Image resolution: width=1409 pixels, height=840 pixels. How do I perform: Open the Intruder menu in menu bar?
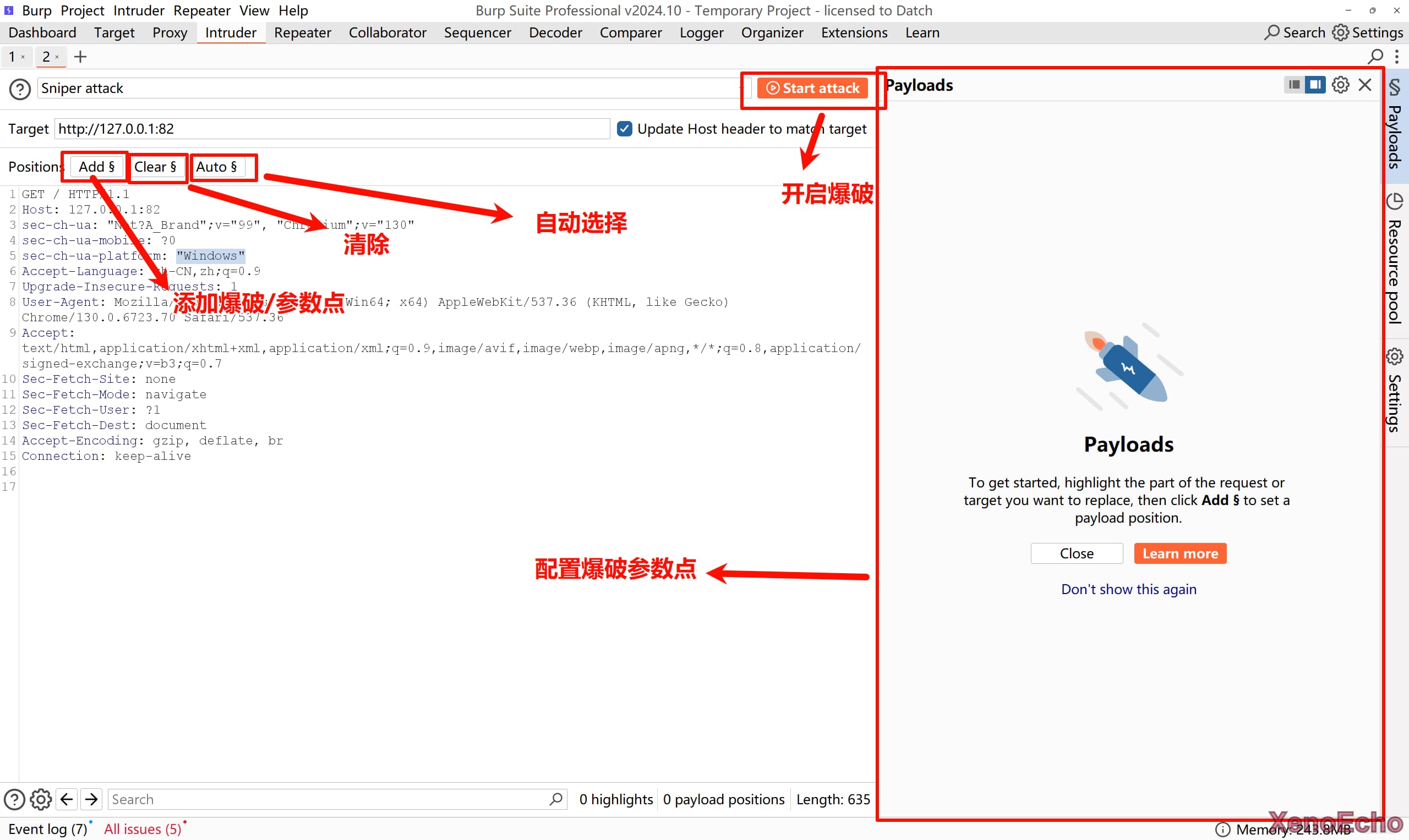(x=139, y=11)
